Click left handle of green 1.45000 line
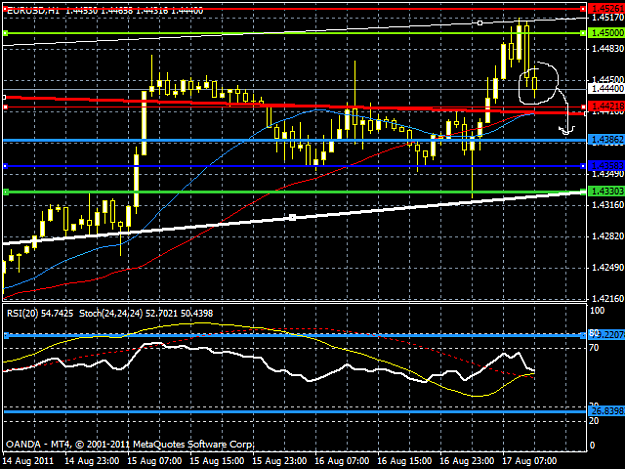This screenshot has width=625, height=469. click(x=6, y=33)
